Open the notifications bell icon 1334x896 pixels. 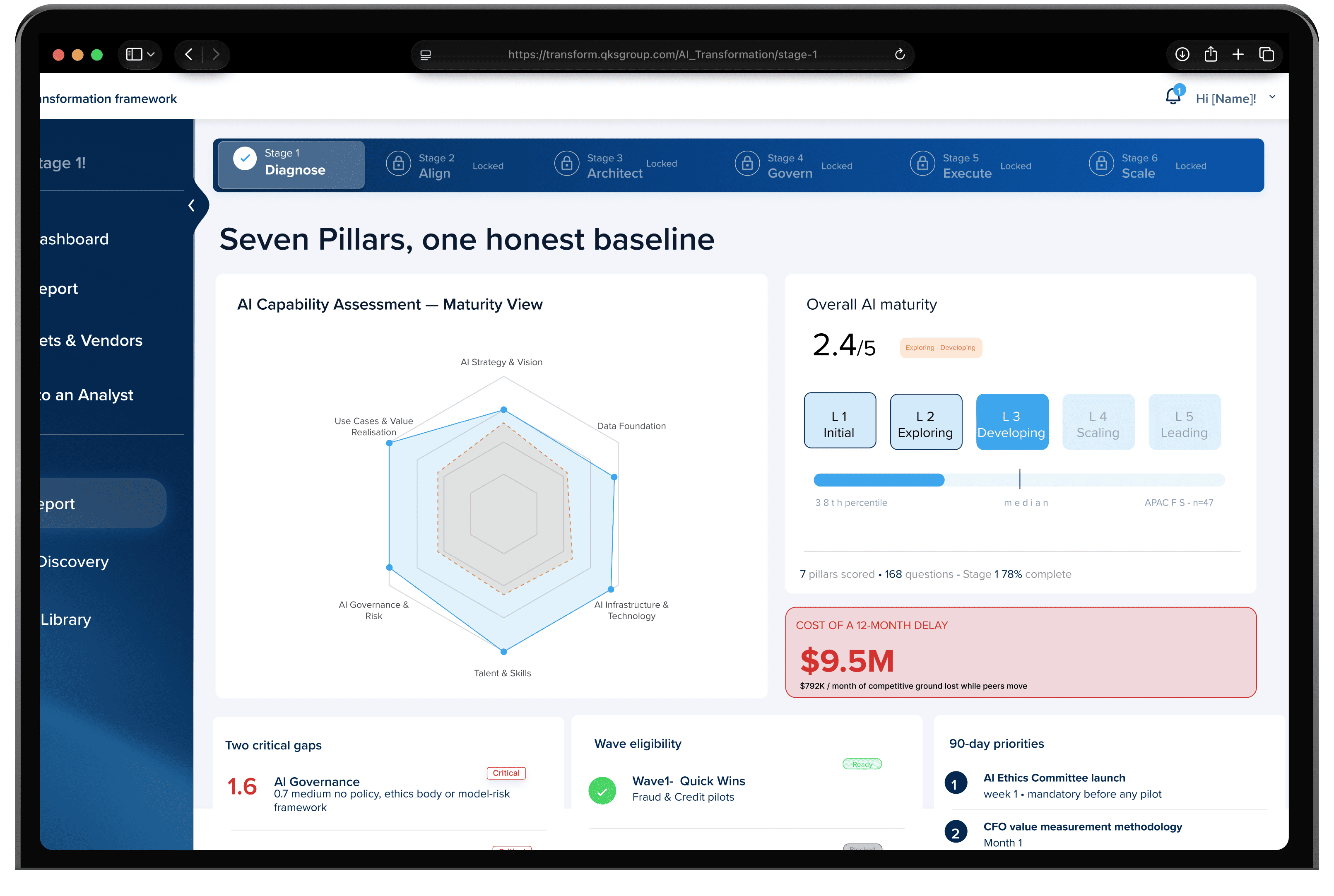click(1173, 96)
